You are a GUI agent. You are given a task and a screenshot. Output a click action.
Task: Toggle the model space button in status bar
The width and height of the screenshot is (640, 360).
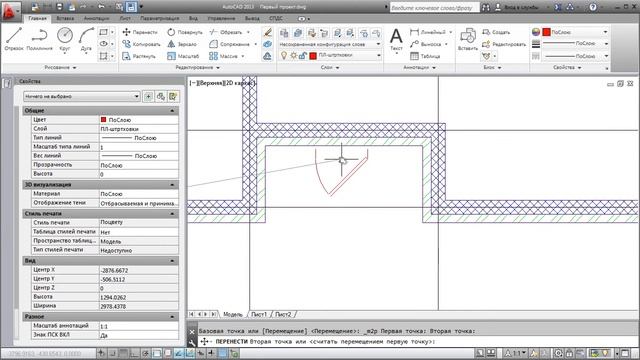480,353
